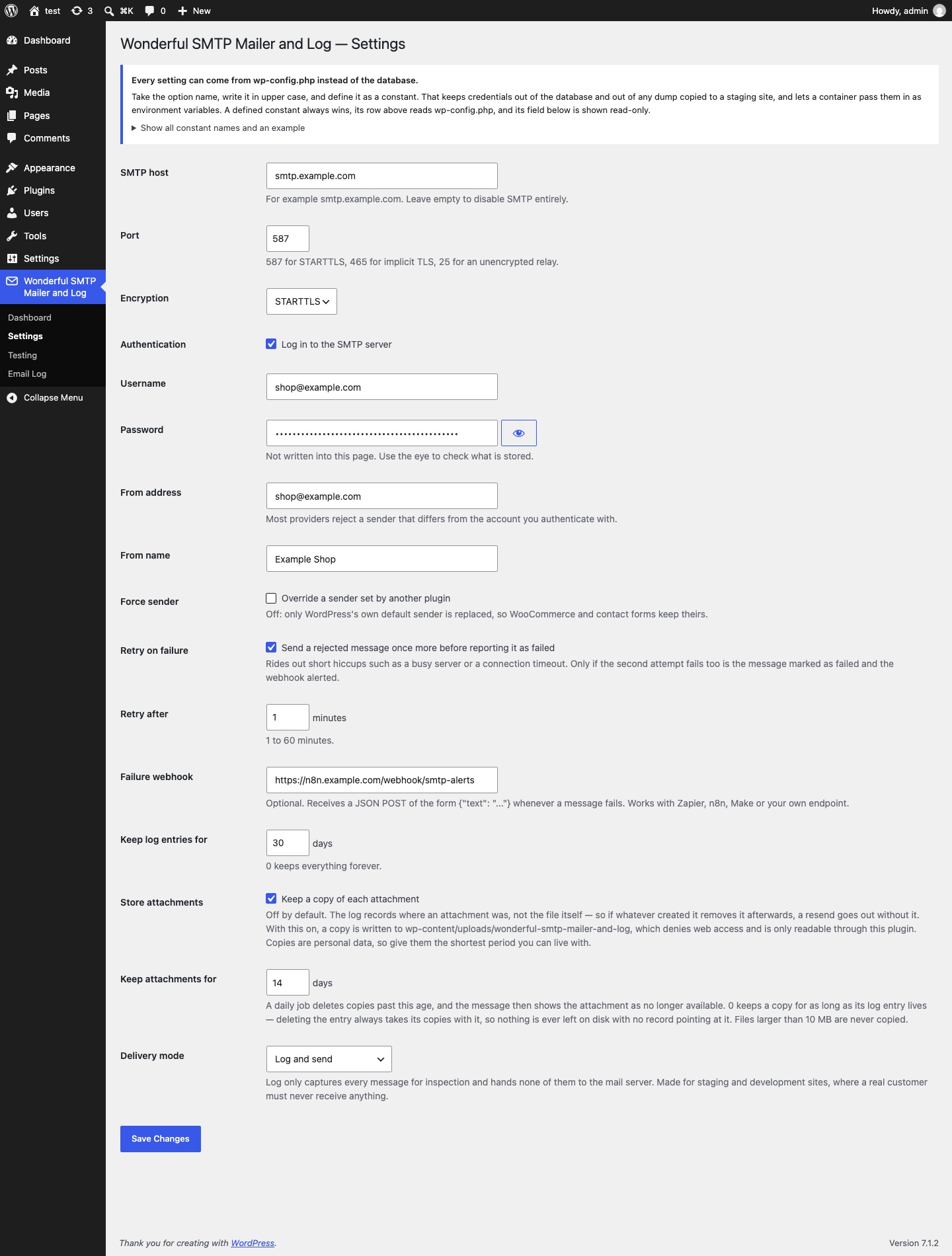Follow the WordPress footer link
Image resolution: width=952 pixels, height=1256 pixels.
253,1243
